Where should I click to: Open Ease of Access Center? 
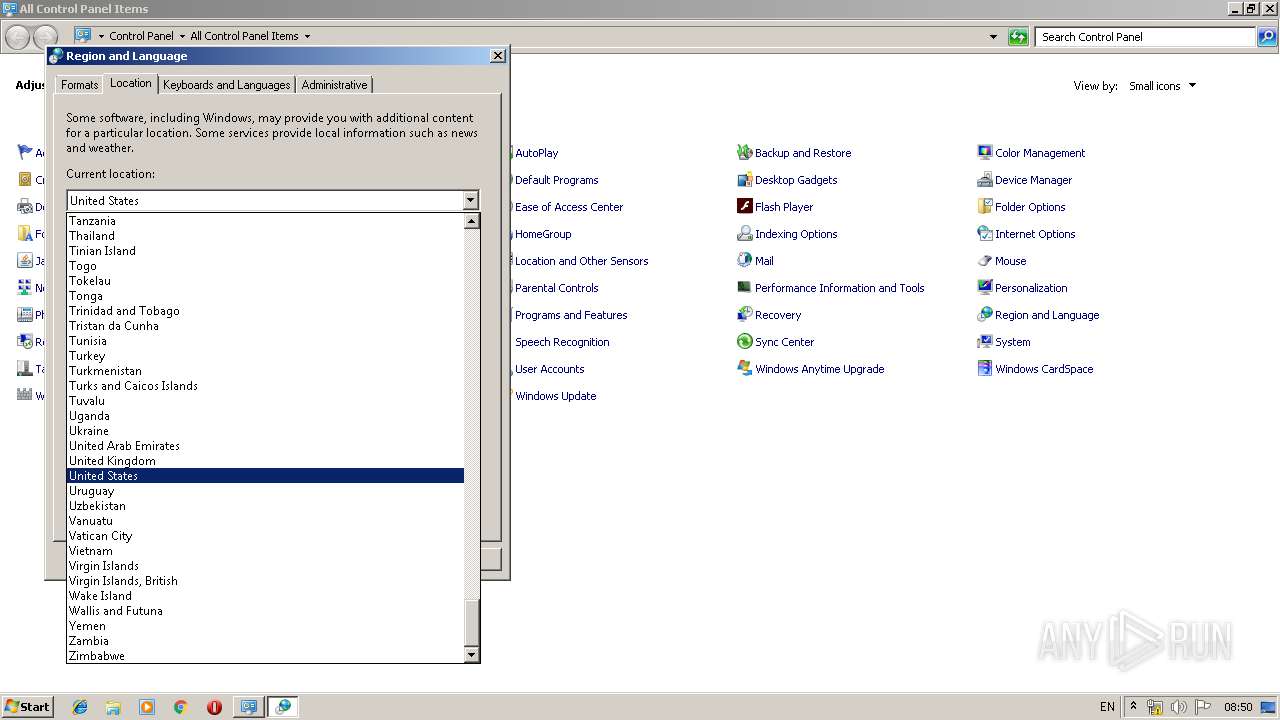[x=568, y=207]
